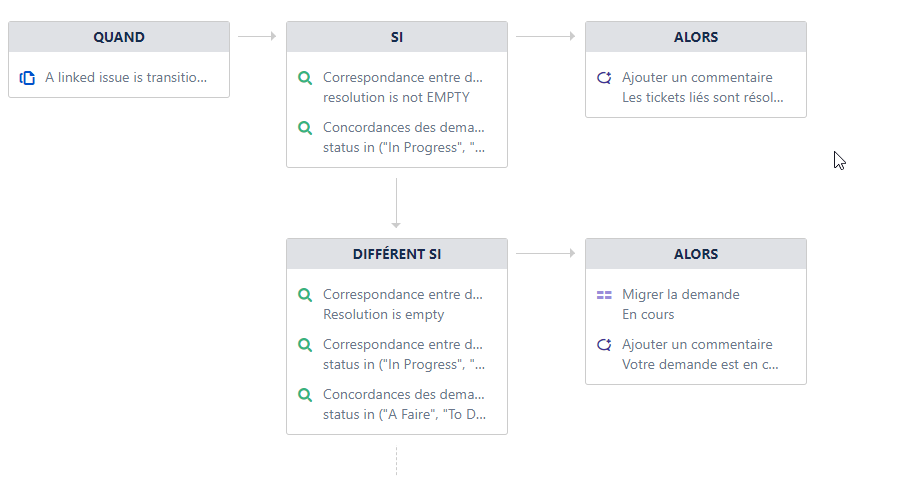Open the 'status in ("A Faire"...' condition text
This screenshot has width=908, height=477.
point(404,414)
